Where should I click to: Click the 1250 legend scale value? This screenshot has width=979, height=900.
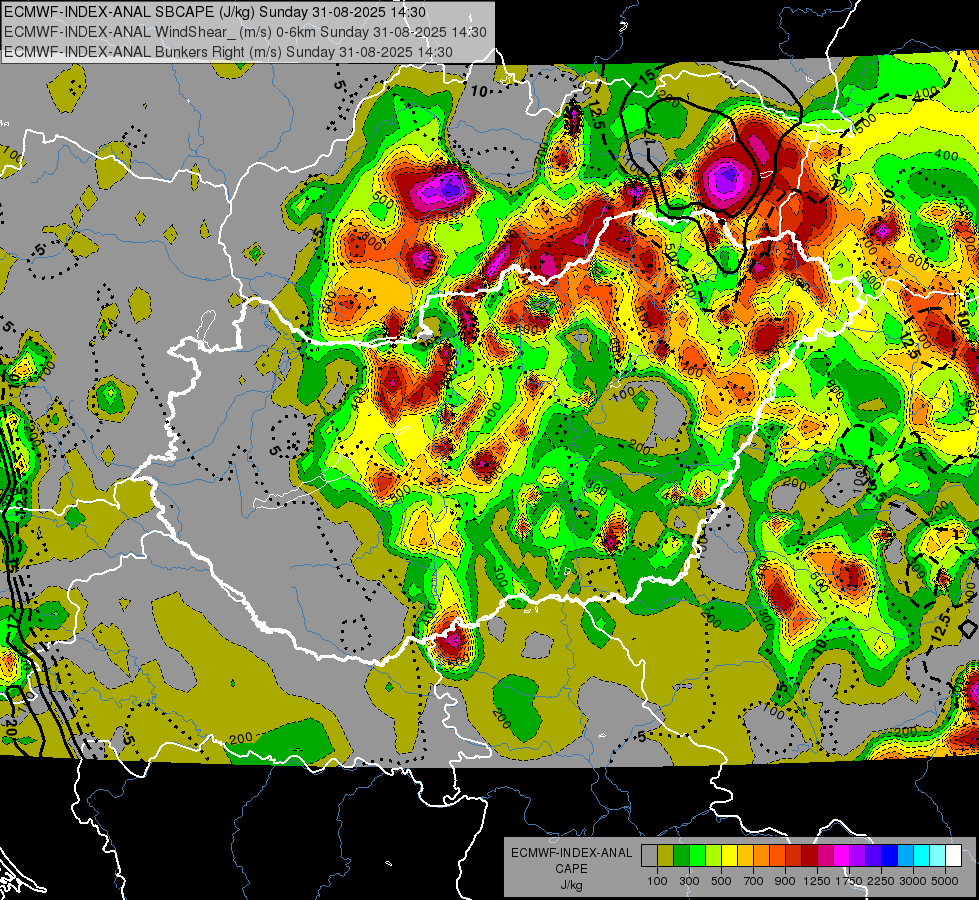(817, 881)
